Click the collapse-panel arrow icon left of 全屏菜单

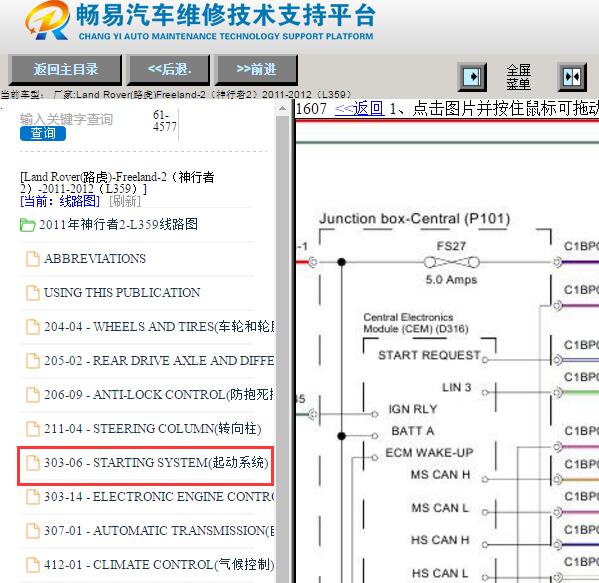pyautogui.click(x=472, y=77)
